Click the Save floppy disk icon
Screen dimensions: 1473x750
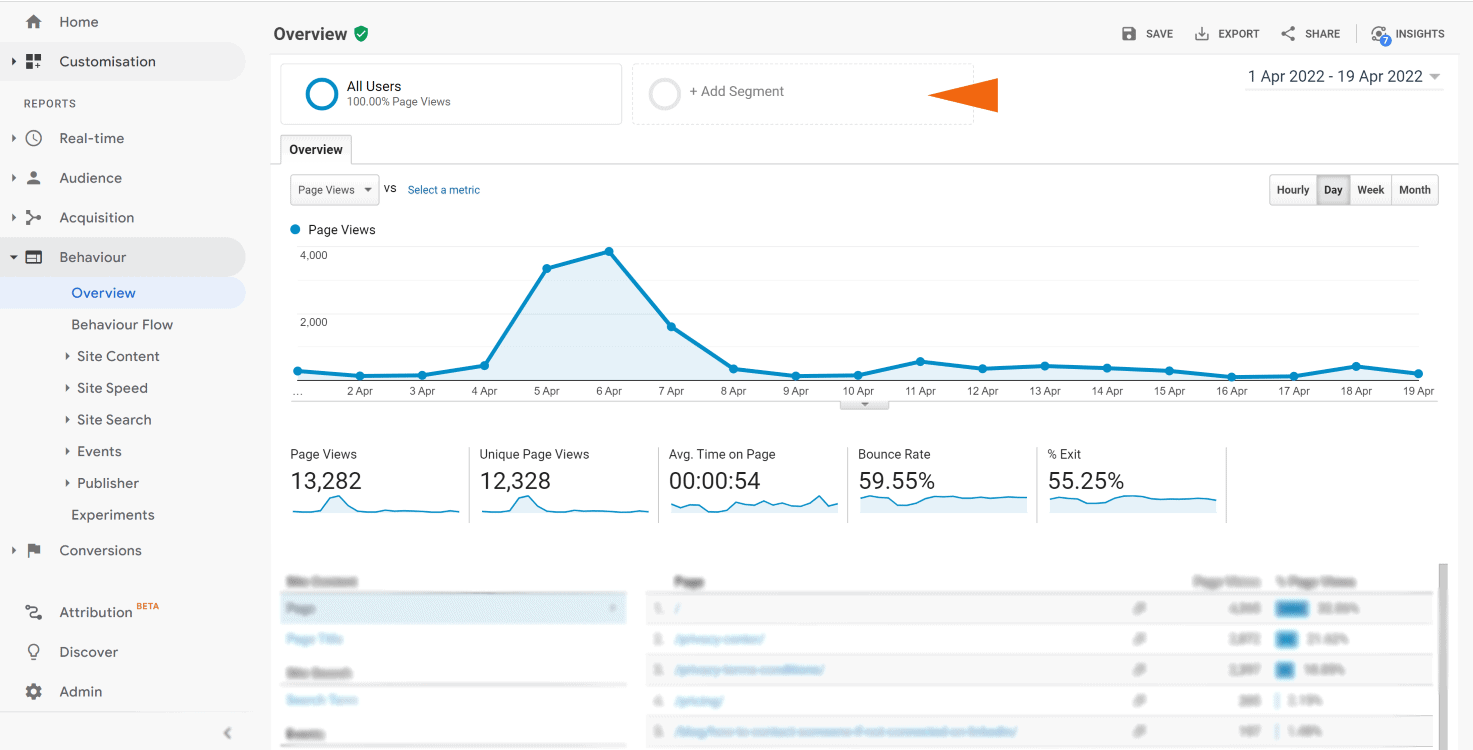coord(1129,34)
